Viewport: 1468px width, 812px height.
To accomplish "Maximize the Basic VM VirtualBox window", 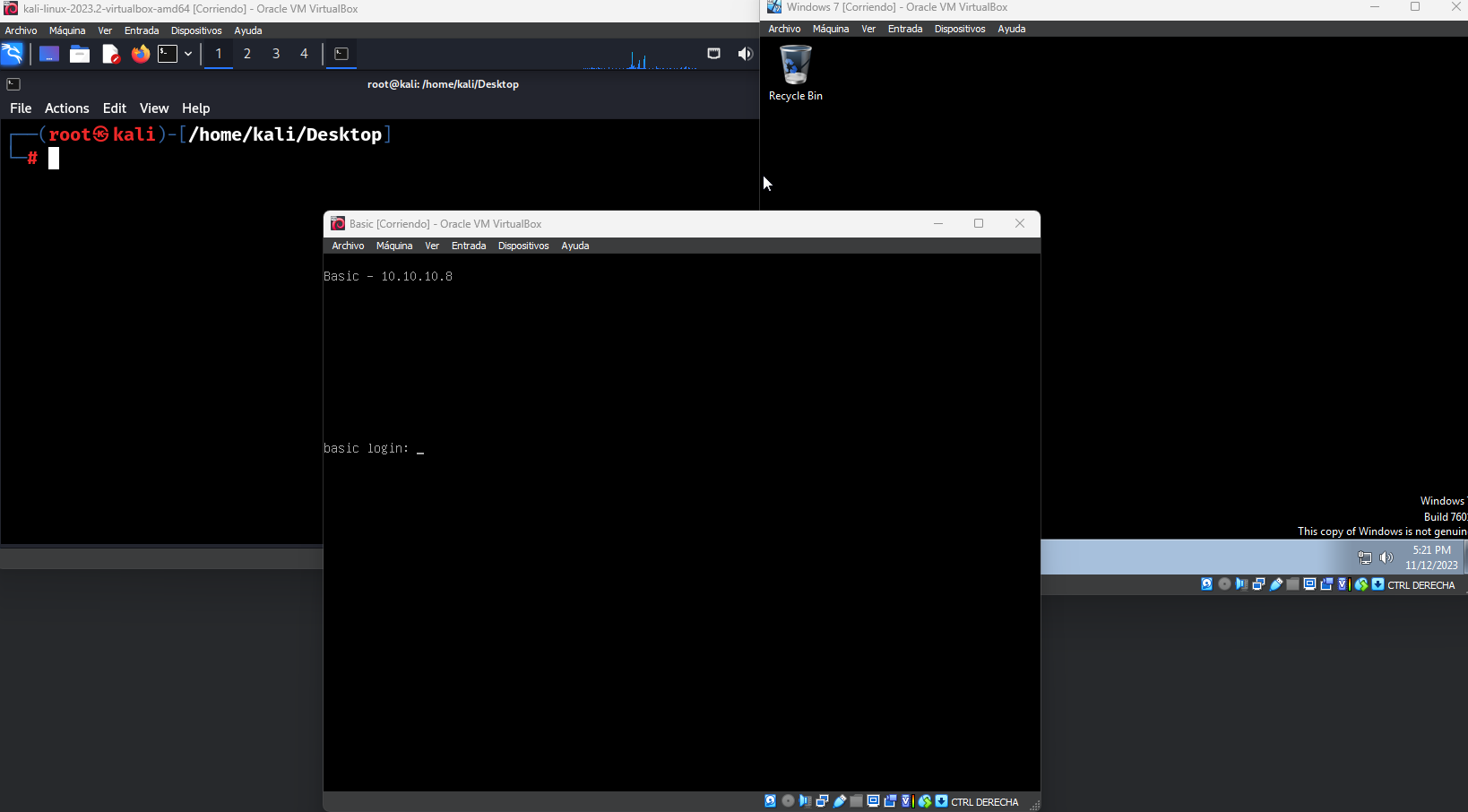I will pos(979,223).
